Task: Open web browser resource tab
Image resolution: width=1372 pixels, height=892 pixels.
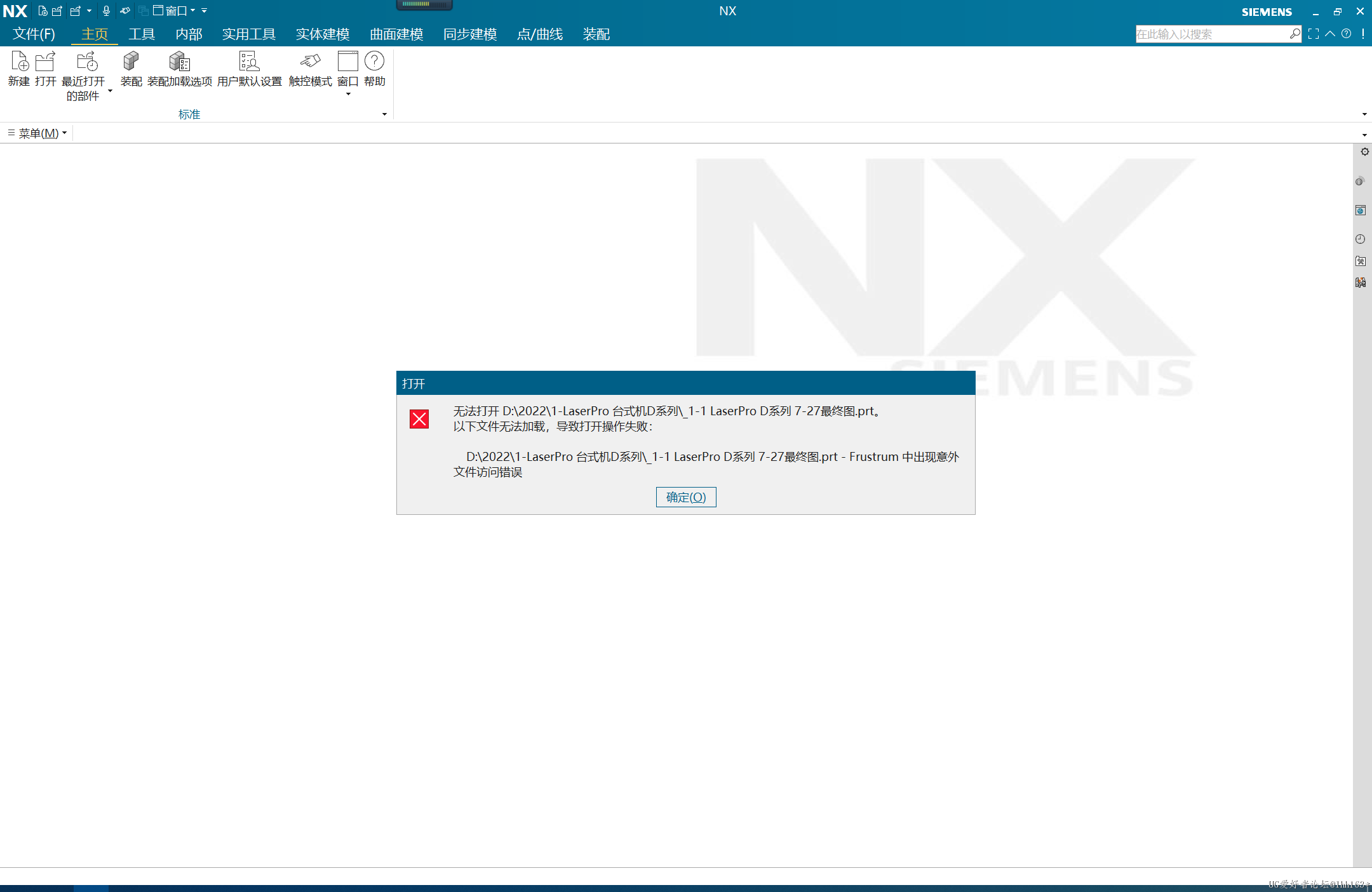Action: [1360, 210]
